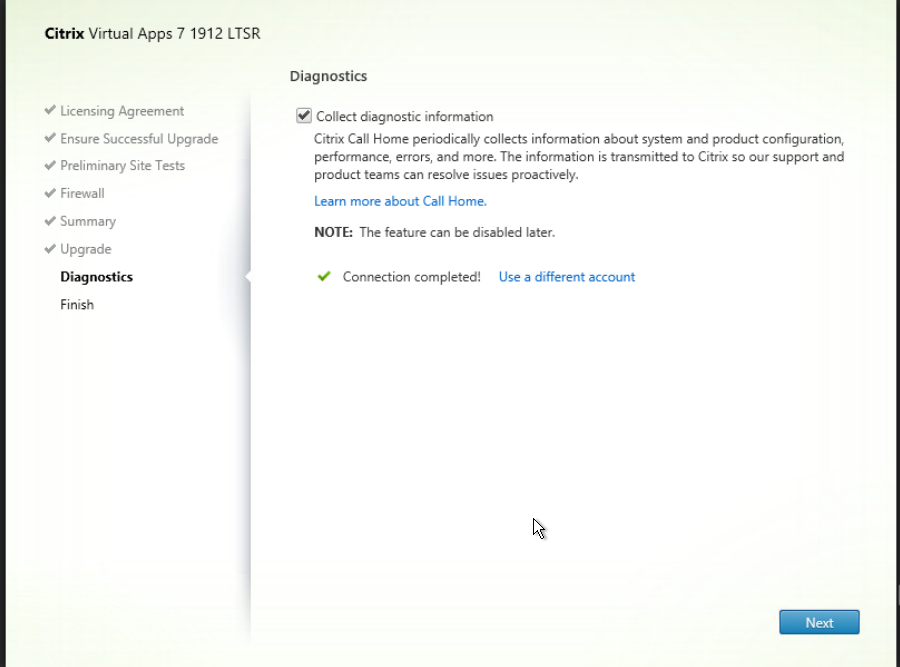Click the Citrix Virtual Apps 7 1912 LTSR title
The height and width of the screenshot is (667, 900).
(x=153, y=33)
